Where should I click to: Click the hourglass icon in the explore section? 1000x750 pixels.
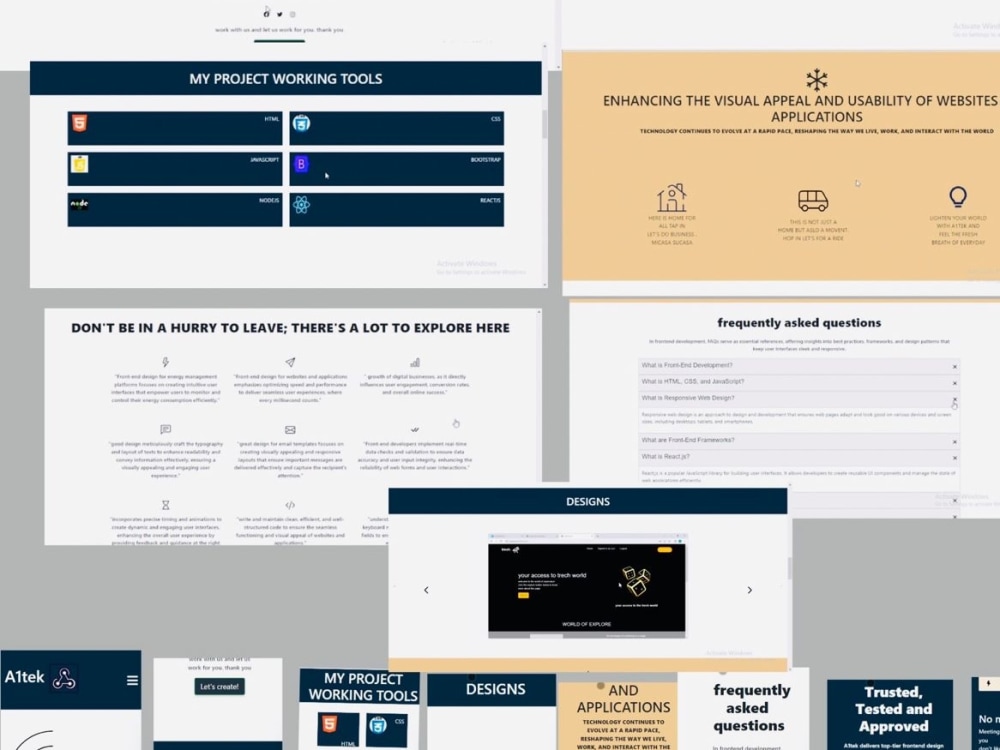click(165, 505)
